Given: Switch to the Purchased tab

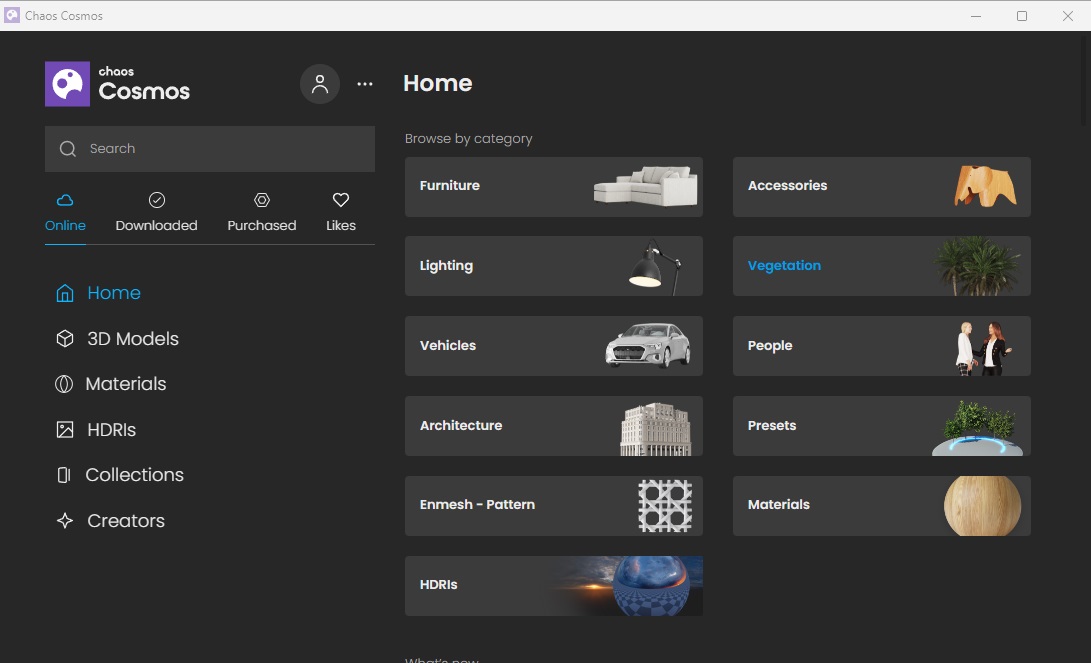Looking at the screenshot, I should (x=262, y=213).
